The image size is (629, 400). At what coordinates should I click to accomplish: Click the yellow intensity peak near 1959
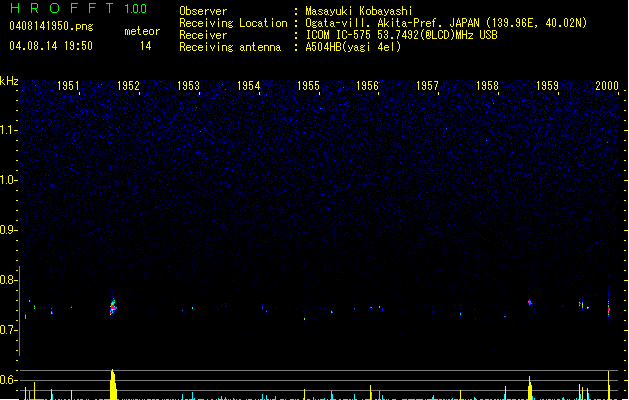coord(530,388)
